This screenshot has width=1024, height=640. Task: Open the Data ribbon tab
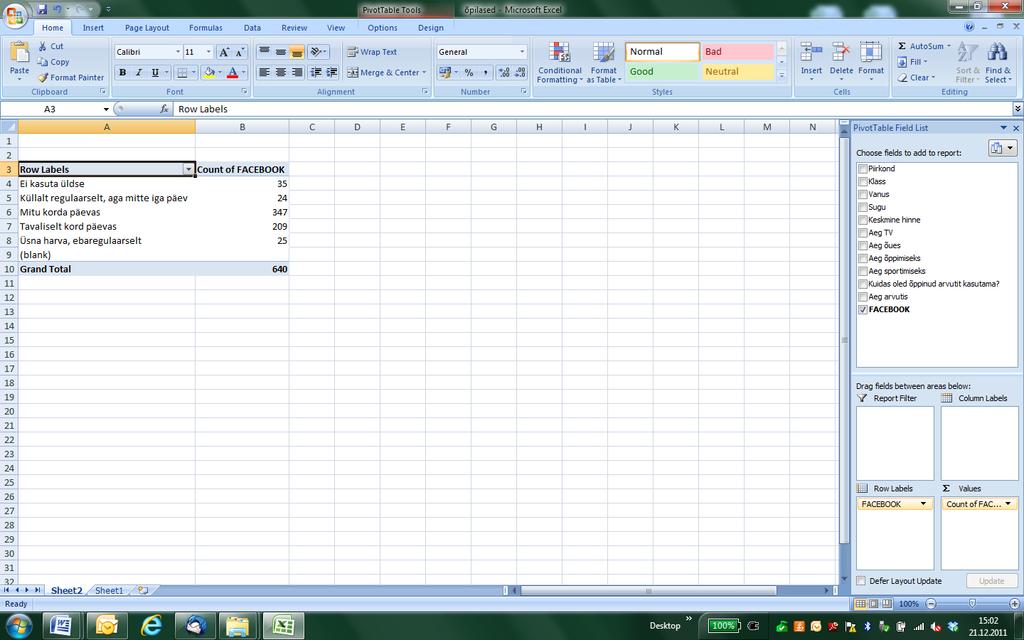[x=252, y=28]
